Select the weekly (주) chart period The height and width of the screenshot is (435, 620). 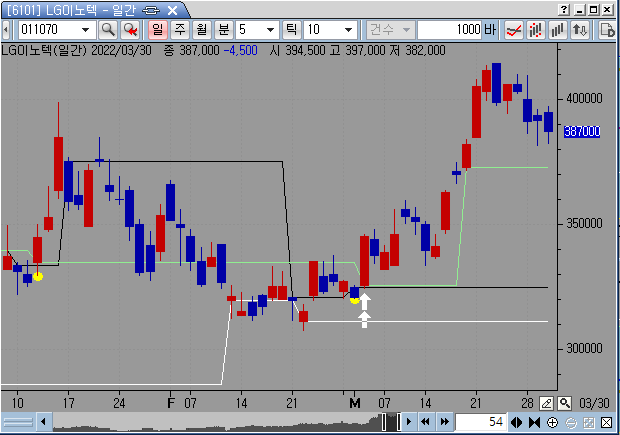point(179,29)
